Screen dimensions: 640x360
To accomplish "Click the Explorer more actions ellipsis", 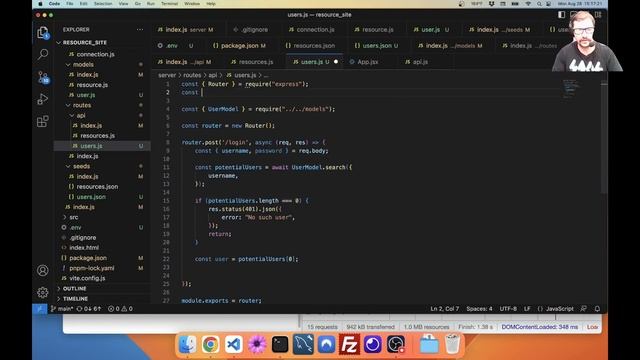I will click(x=140, y=29).
